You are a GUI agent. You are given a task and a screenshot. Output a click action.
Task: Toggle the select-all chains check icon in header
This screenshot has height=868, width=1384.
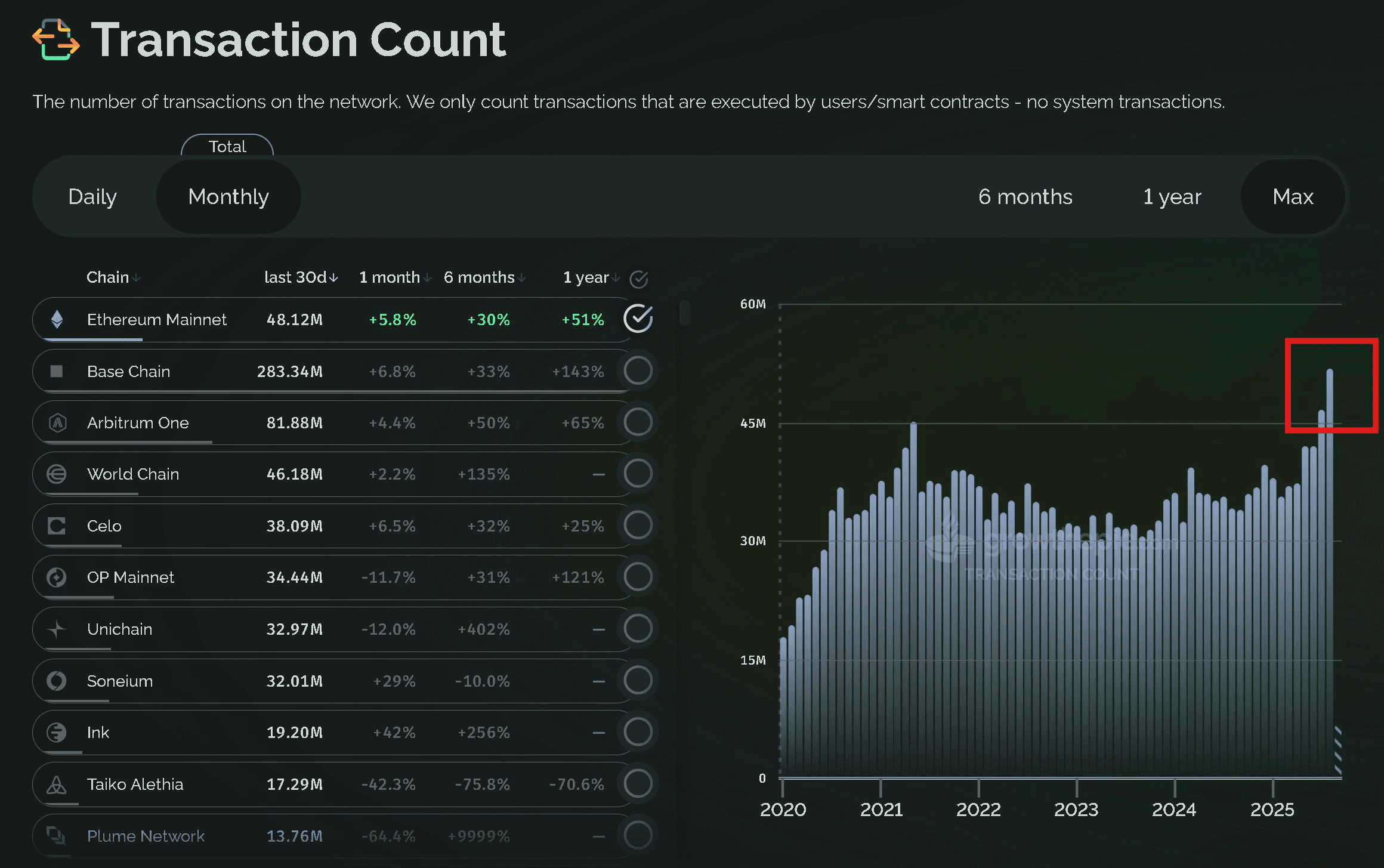[639, 279]
